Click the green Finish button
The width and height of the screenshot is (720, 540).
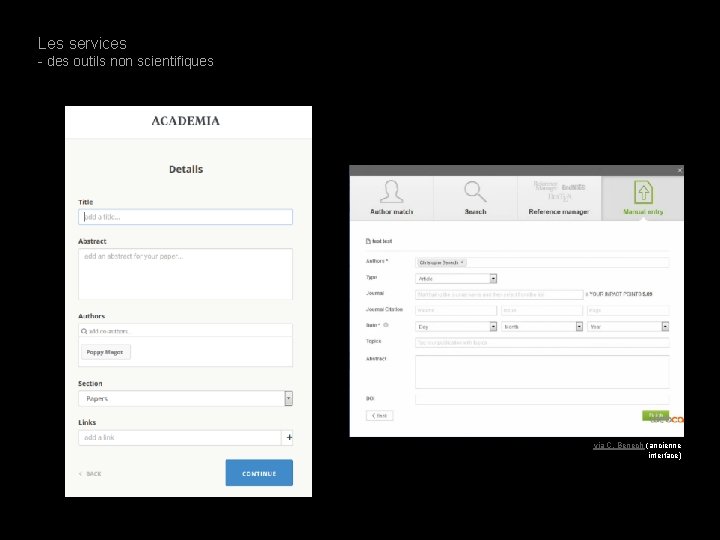coord(655,415)
